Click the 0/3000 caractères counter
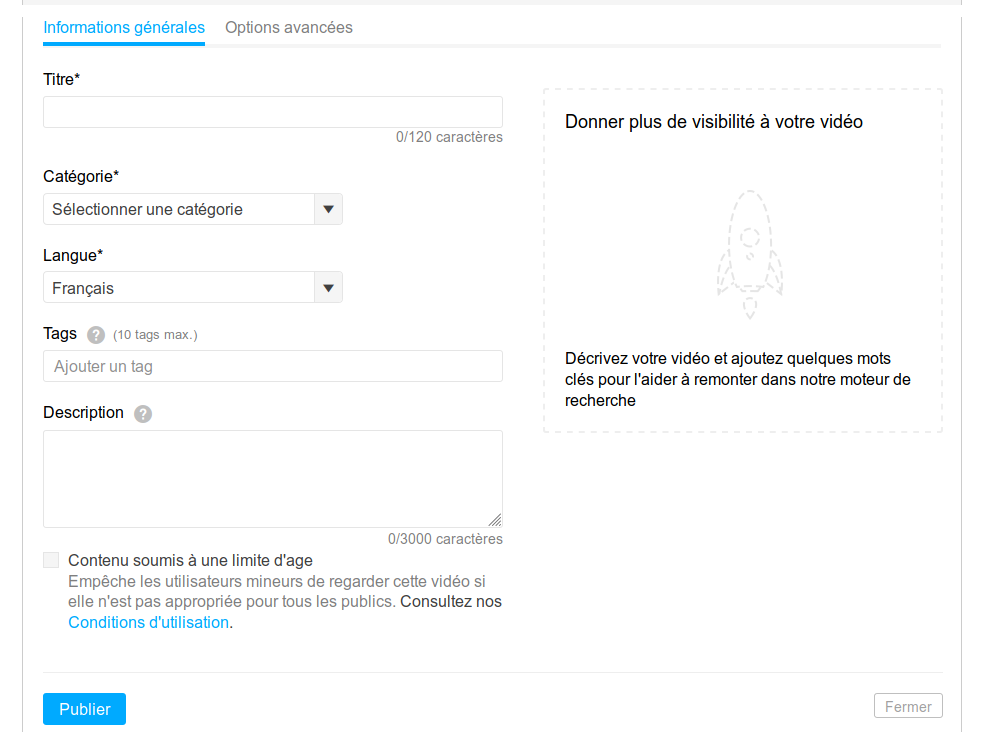This screenshot has width=981, height=732. tap(445, 539)
